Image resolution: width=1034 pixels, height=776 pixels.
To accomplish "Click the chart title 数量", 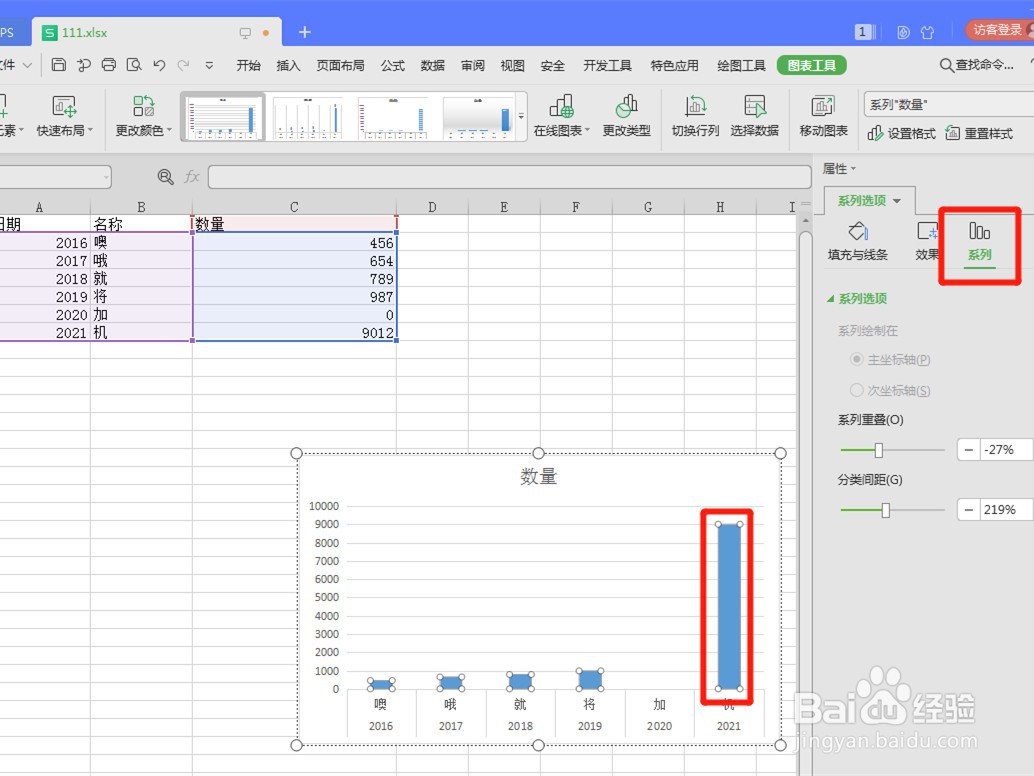I will coord(539,476).
